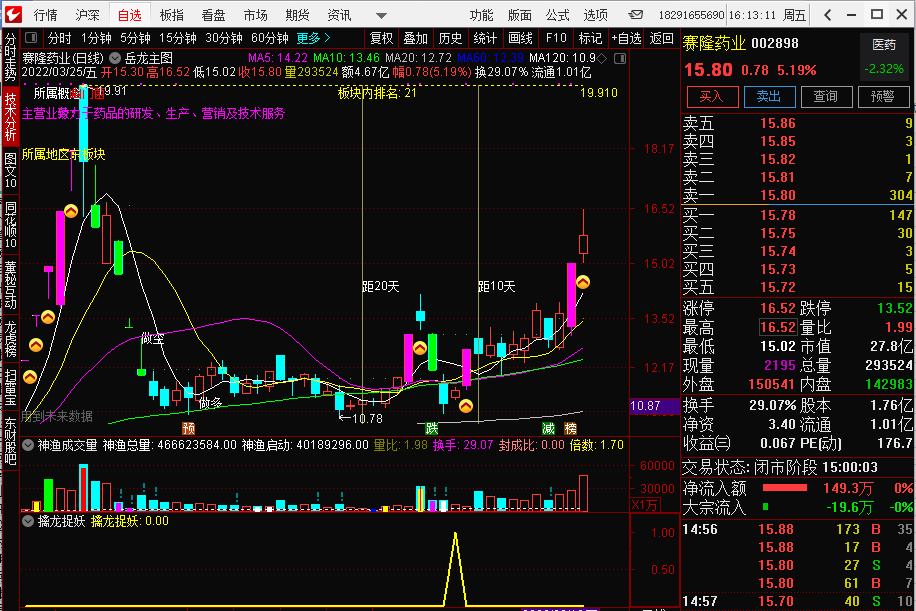Open the 公式 menu
Image resolution: width=916 pixels, height=611 pixels.
pyautogui.click(x=557, y=15)
